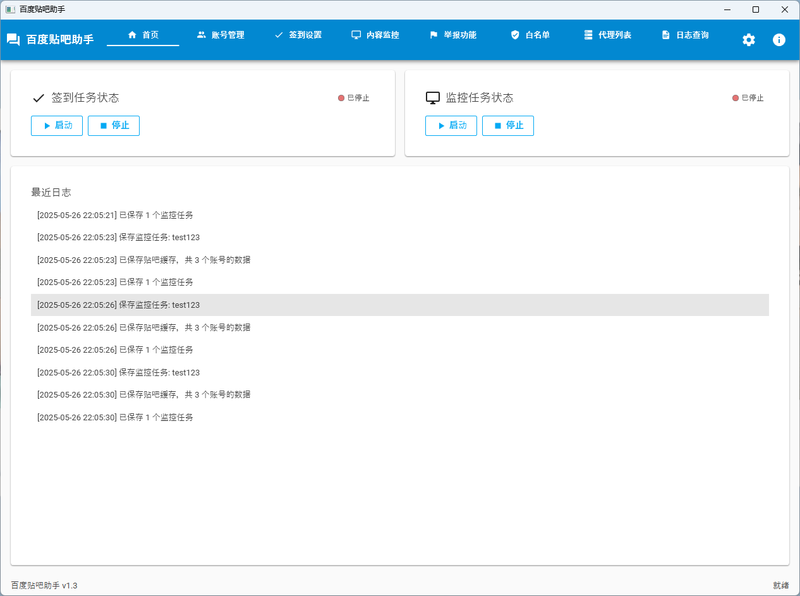The width and height of the screenshot is (800, 596).
Task: Maximize the 百度贴吧助手 window
Action: coord(756,9)
